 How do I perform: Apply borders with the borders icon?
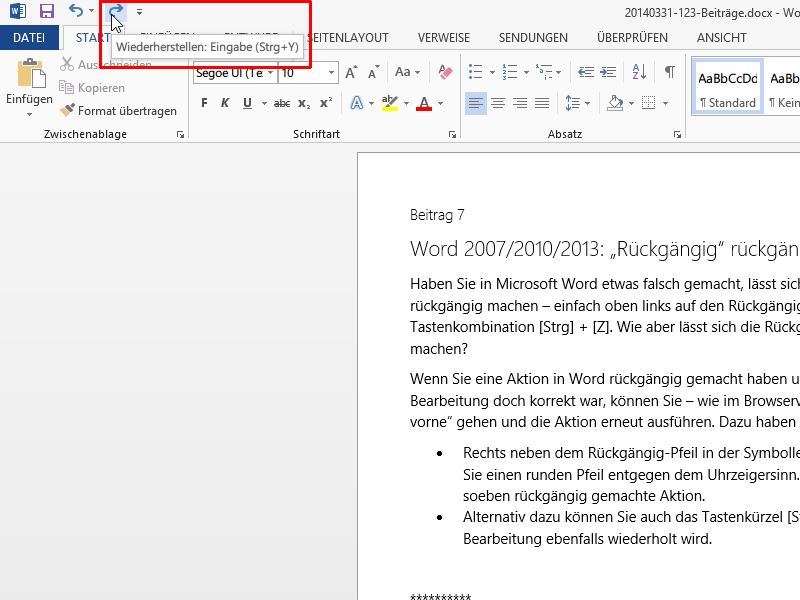(x=648, y=103)
